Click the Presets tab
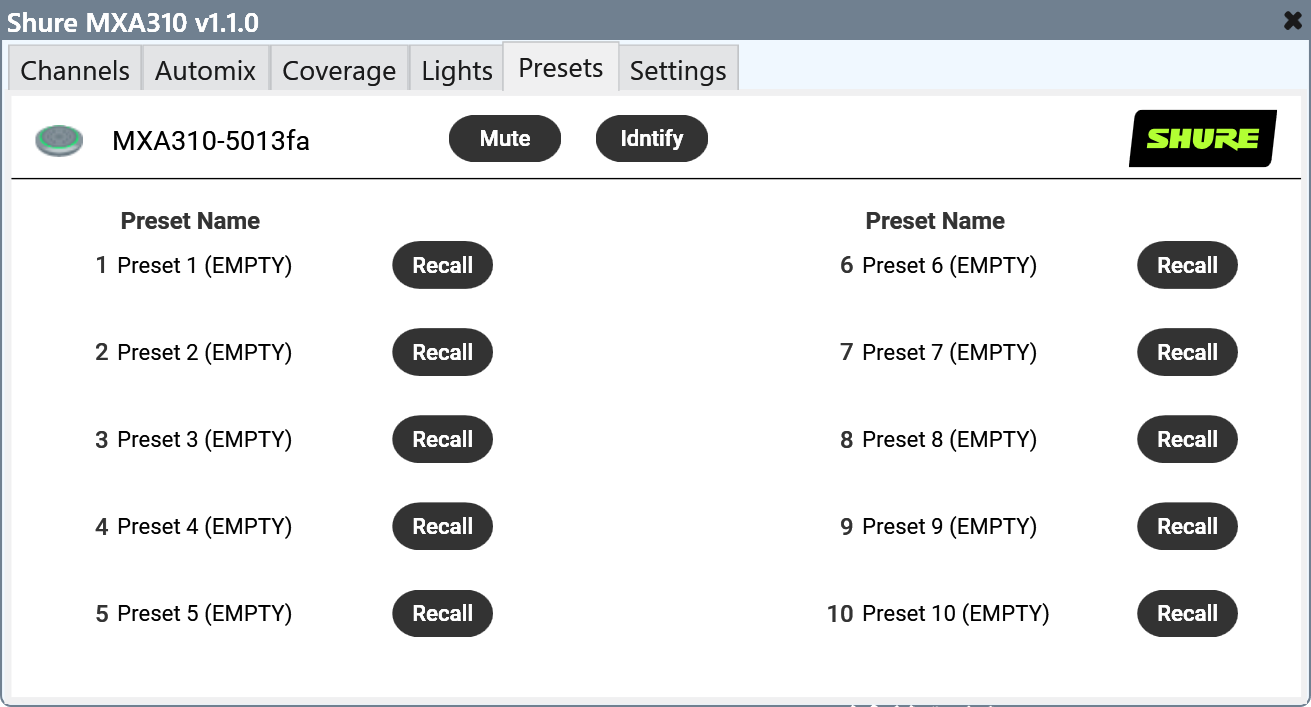Screen dimensions: 1311x707 click(x=561, y=68)
